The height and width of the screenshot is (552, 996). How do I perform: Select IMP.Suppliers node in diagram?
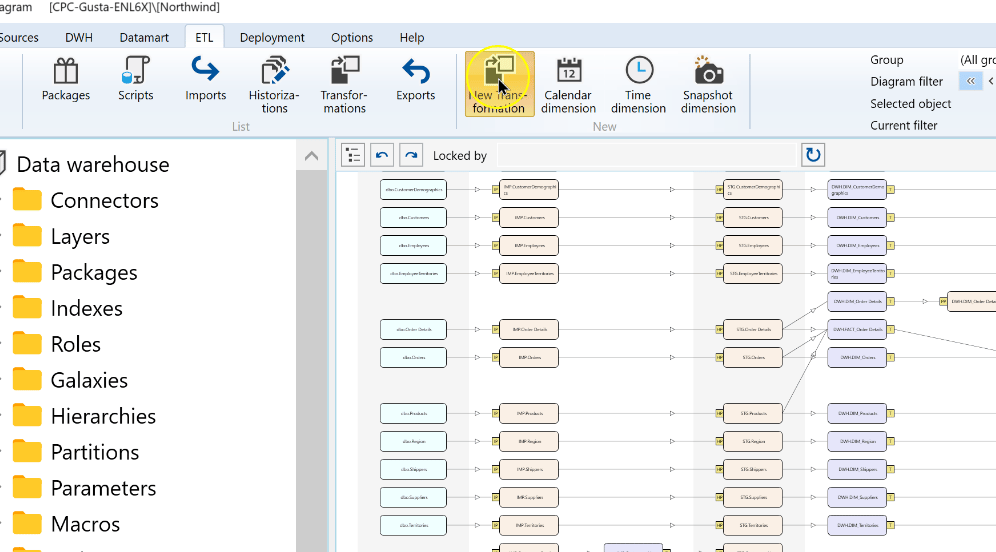click(x=529, y=497)
